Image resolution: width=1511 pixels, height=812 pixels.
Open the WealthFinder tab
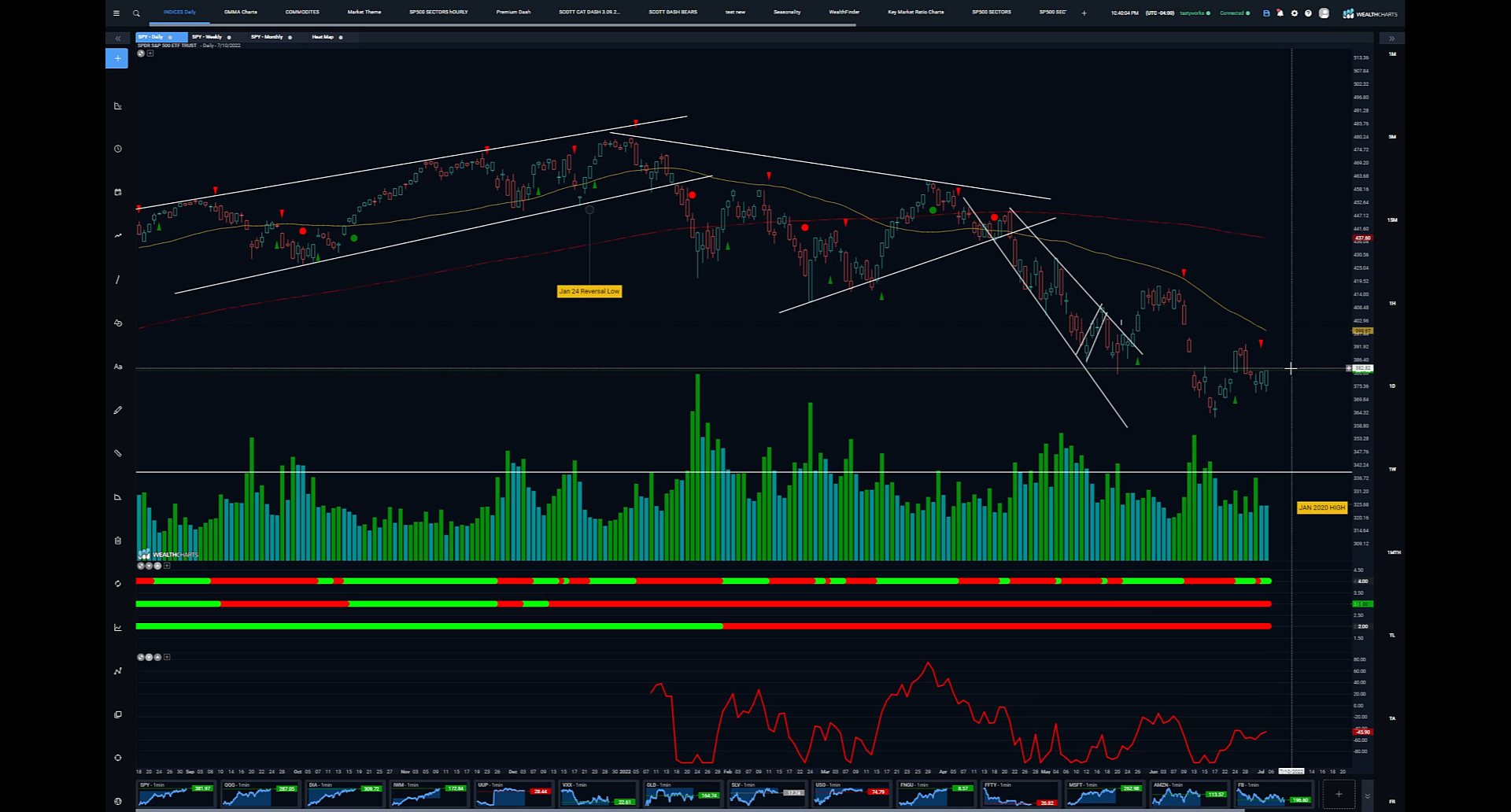pos(844,13)
